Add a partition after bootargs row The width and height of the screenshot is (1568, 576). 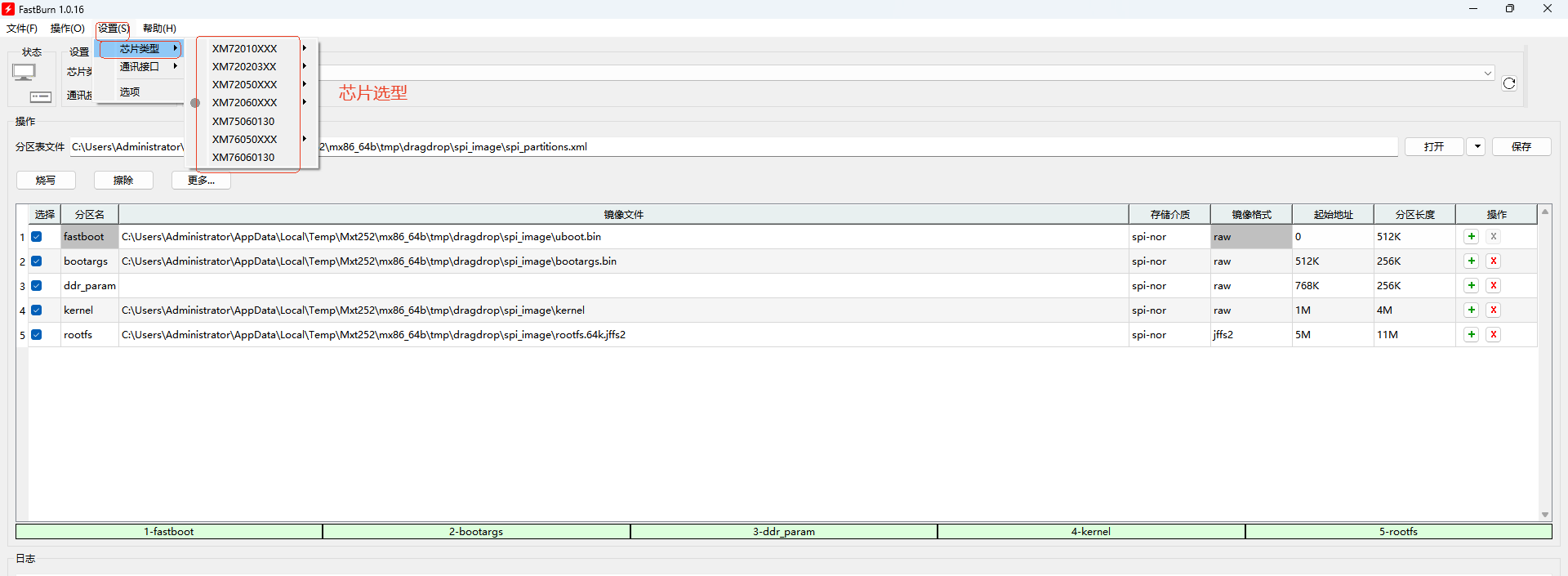[x=1472, y=261]
